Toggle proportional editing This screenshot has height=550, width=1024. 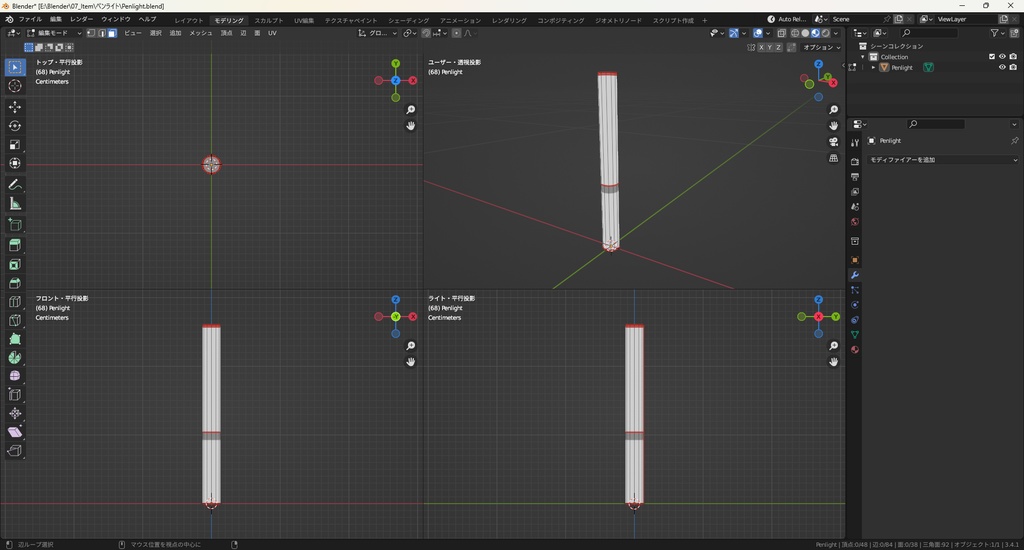point(456,33)
